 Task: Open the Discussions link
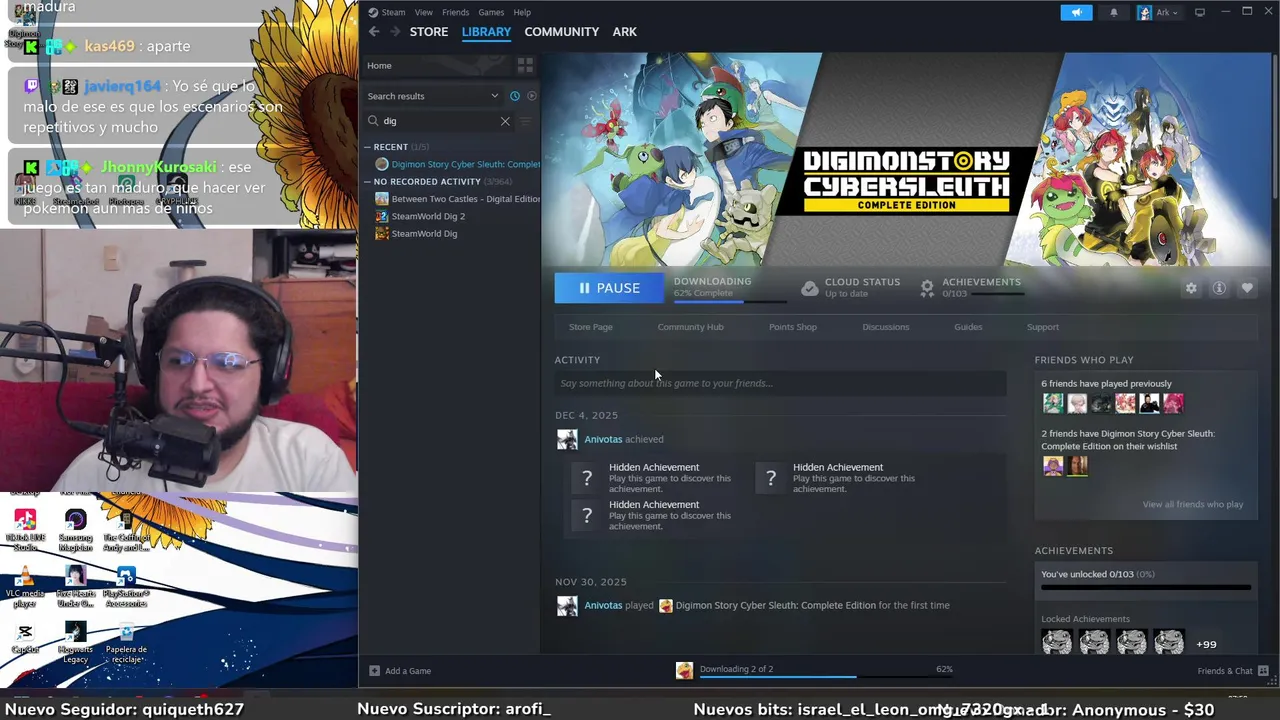point(886,327)
